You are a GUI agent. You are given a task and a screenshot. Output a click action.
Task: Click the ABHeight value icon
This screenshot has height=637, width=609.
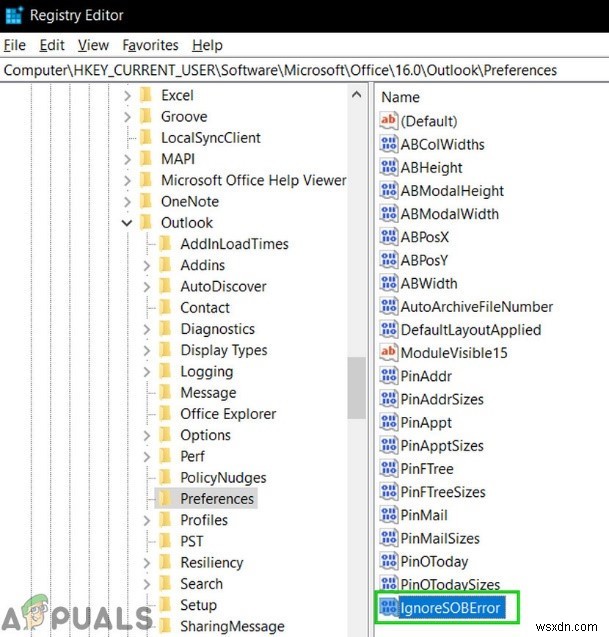point(389,167)
